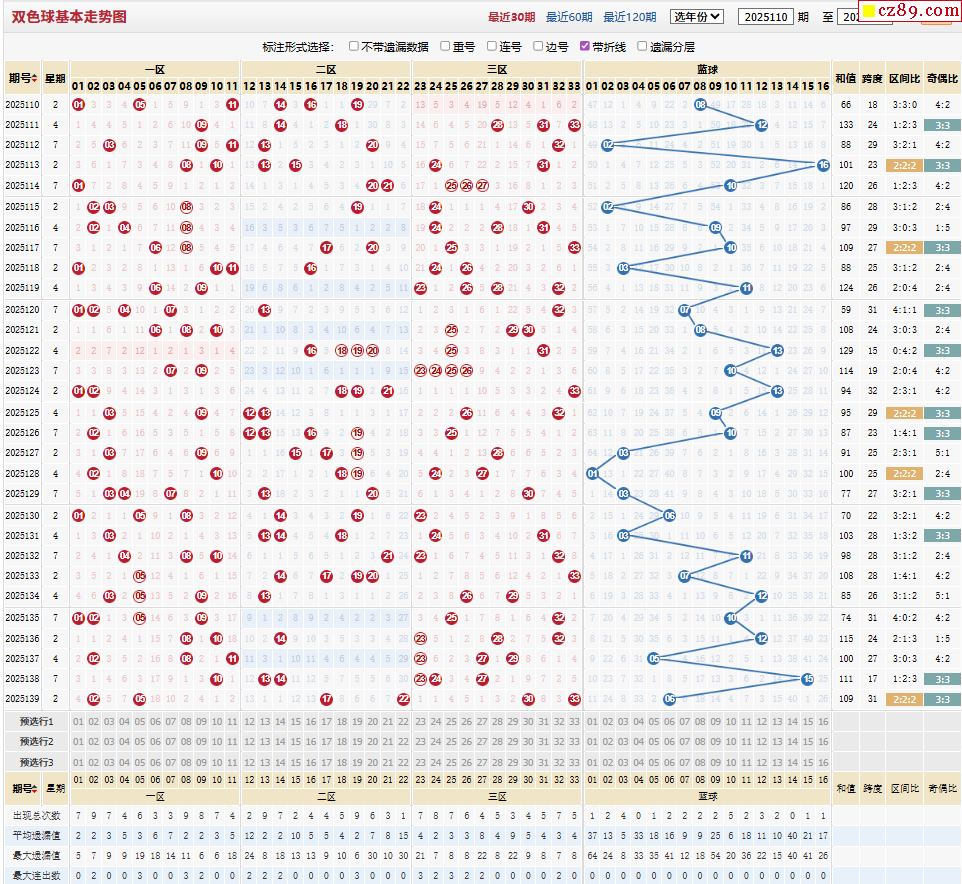Tick the 重号 checkbox
This screenshot has height=884, width=962.
[x=445, y=46]
